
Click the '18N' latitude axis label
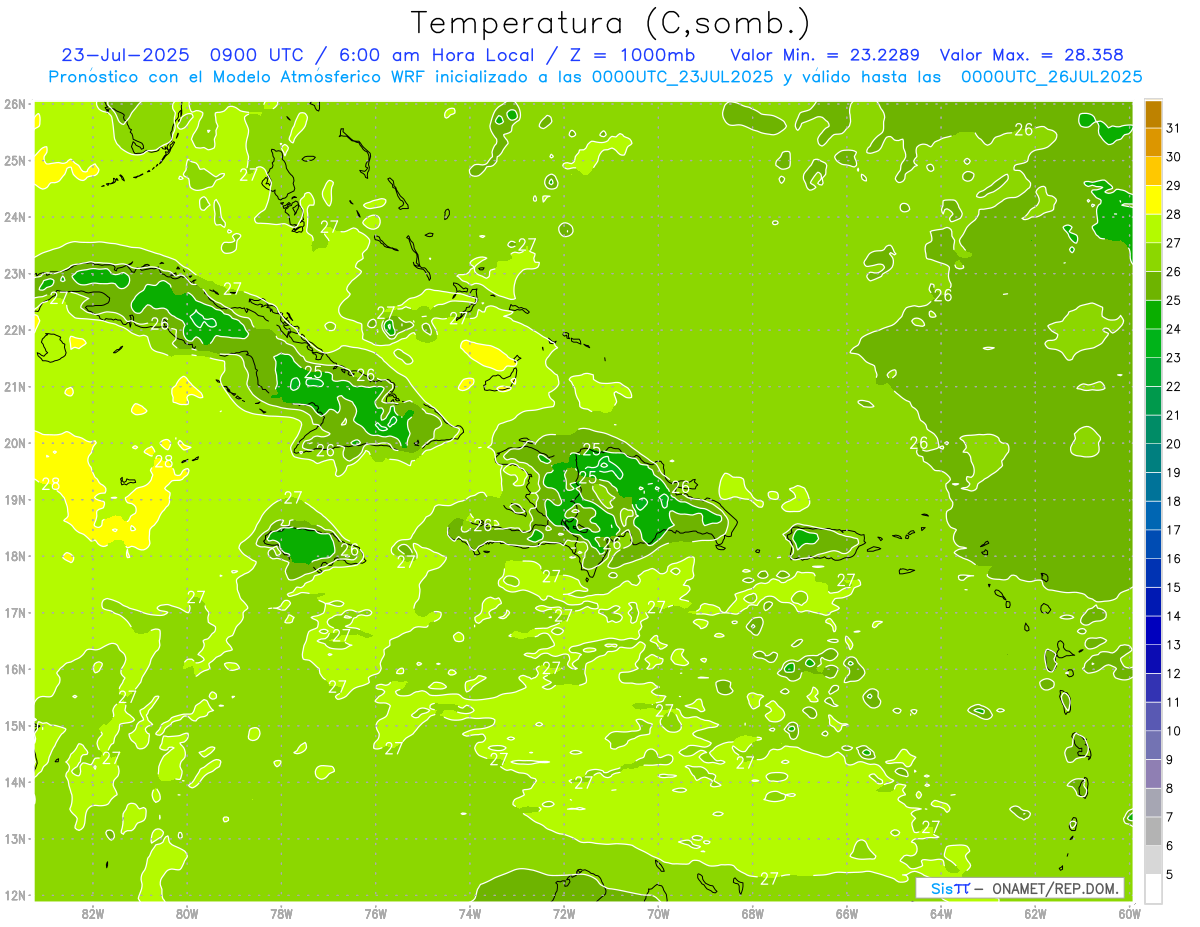14,556
